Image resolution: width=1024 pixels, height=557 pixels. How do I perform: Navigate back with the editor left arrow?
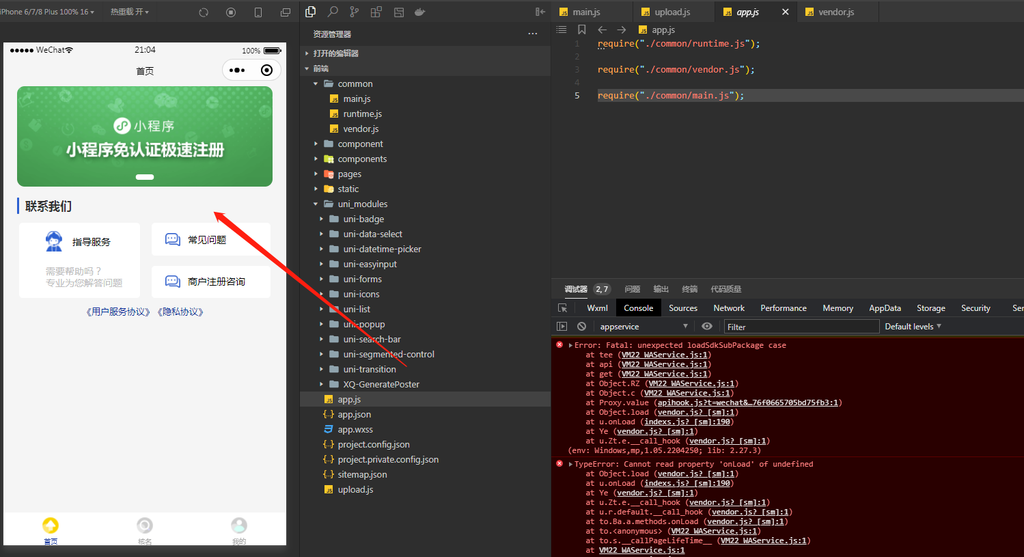coord(602,30)
